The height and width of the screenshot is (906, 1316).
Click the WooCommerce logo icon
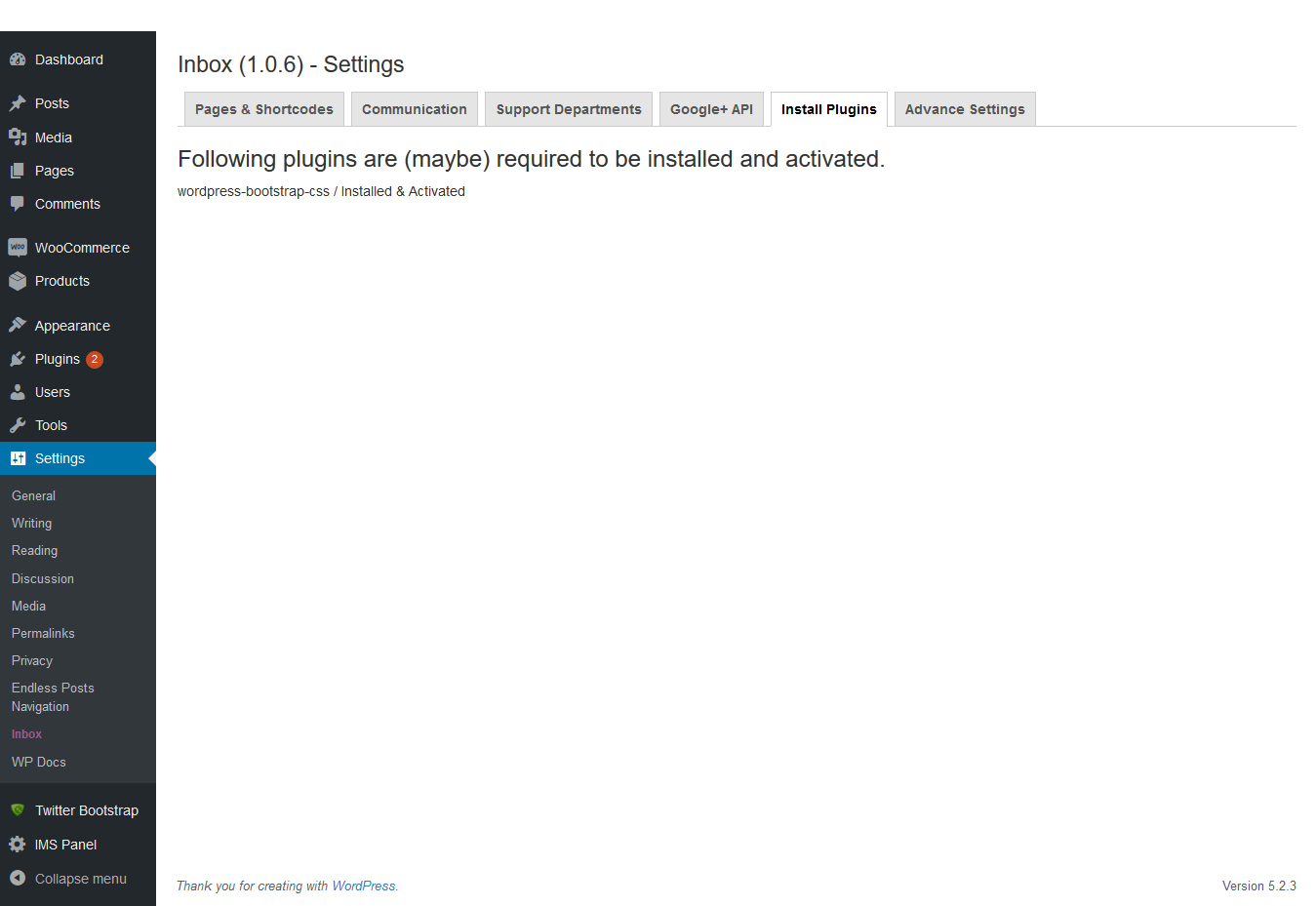[18, 248]
